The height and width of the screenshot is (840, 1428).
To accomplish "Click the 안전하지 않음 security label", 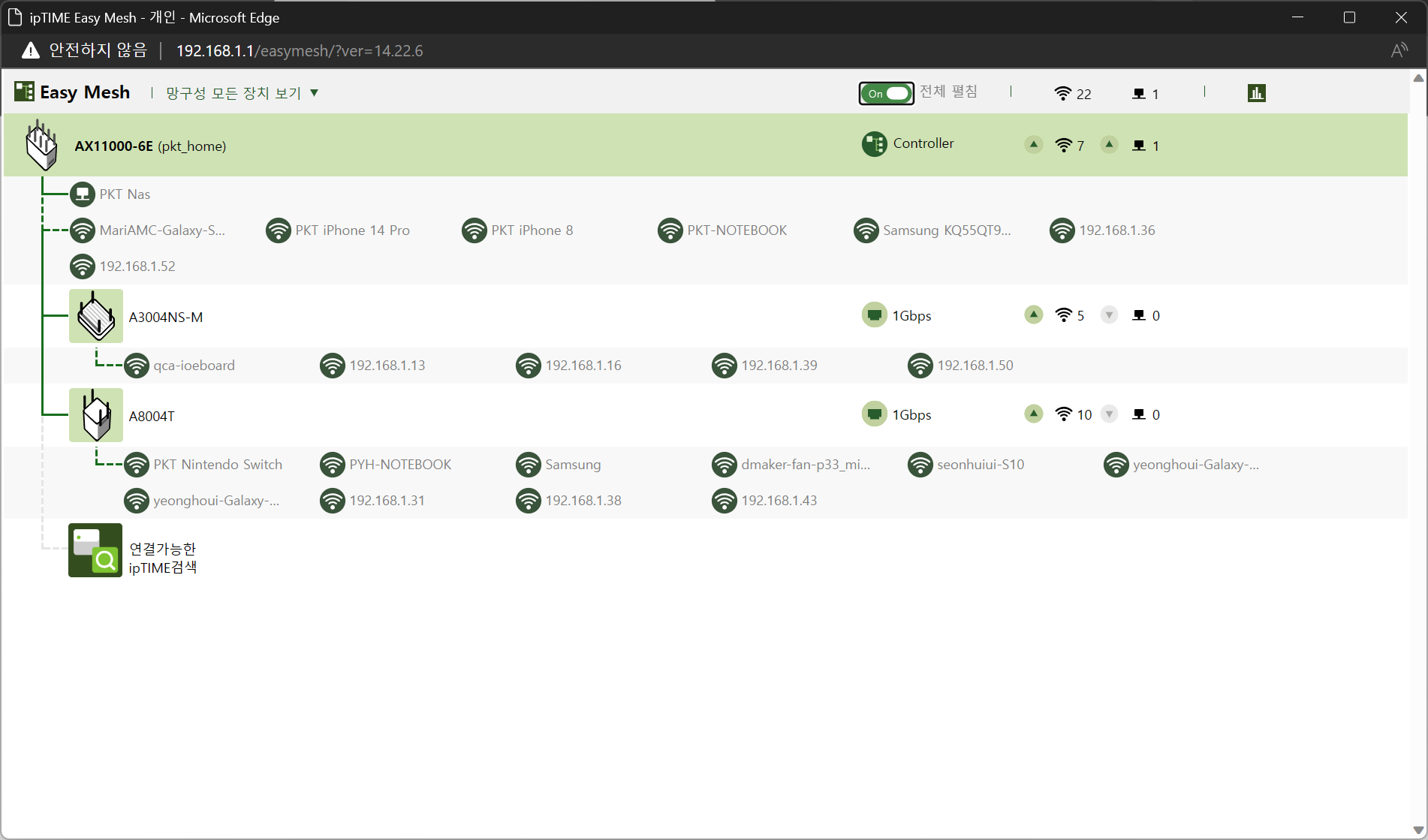I will click(98, 50).
